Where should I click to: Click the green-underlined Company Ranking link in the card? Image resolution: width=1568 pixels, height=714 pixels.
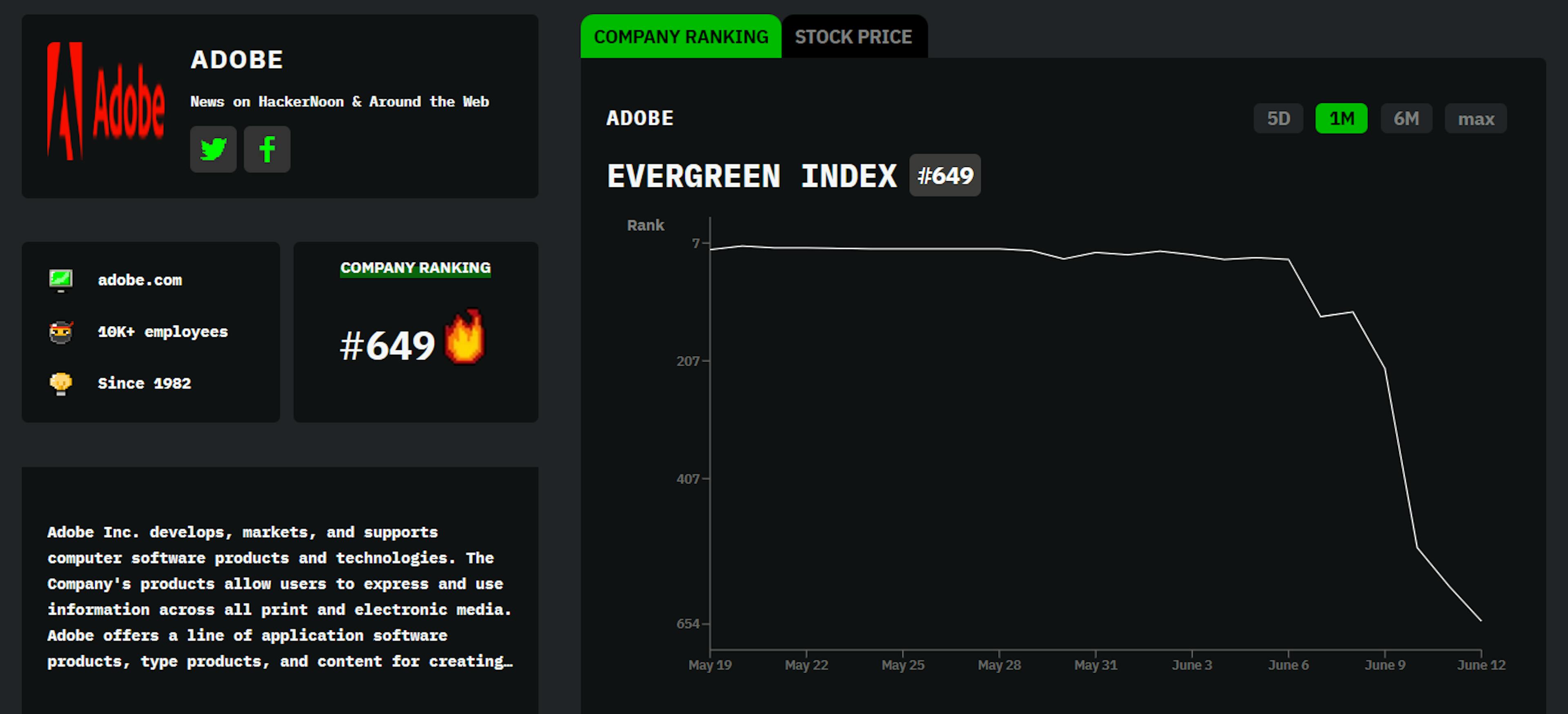415,268
